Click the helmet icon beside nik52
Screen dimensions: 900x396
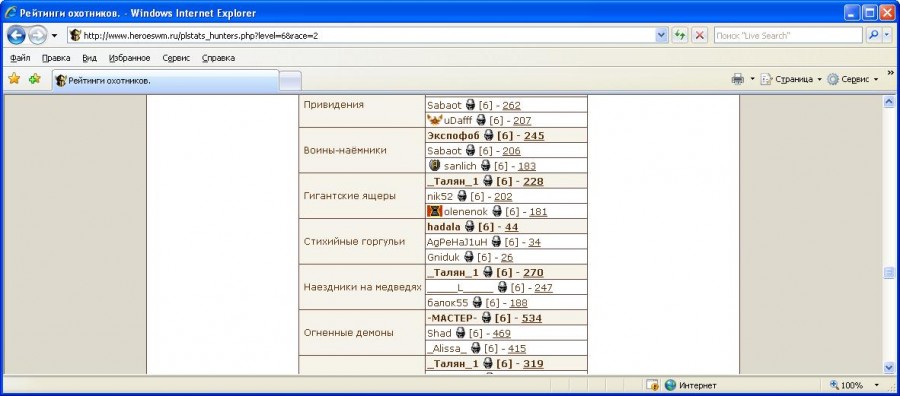tap(462, 196)
